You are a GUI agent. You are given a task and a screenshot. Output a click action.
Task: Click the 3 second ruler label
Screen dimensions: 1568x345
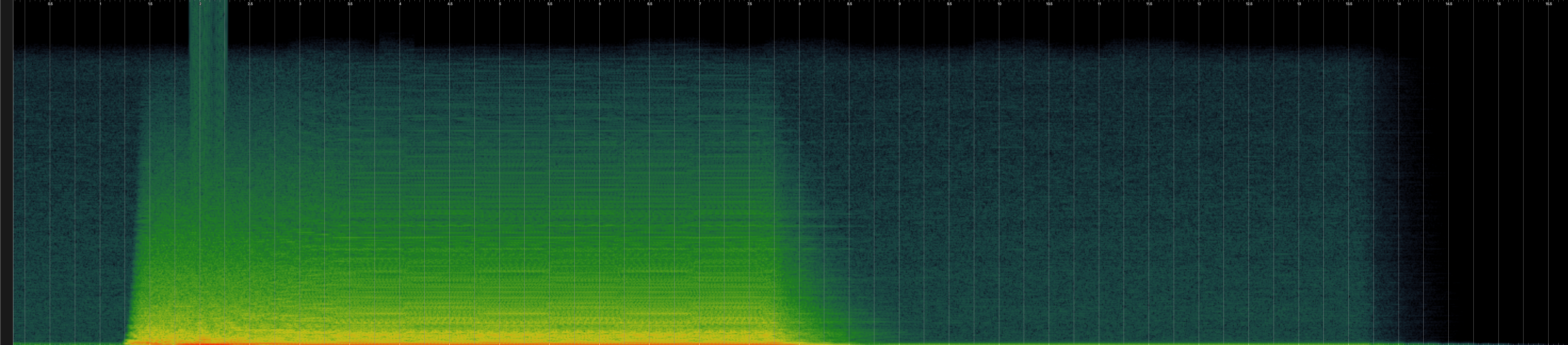300,4
